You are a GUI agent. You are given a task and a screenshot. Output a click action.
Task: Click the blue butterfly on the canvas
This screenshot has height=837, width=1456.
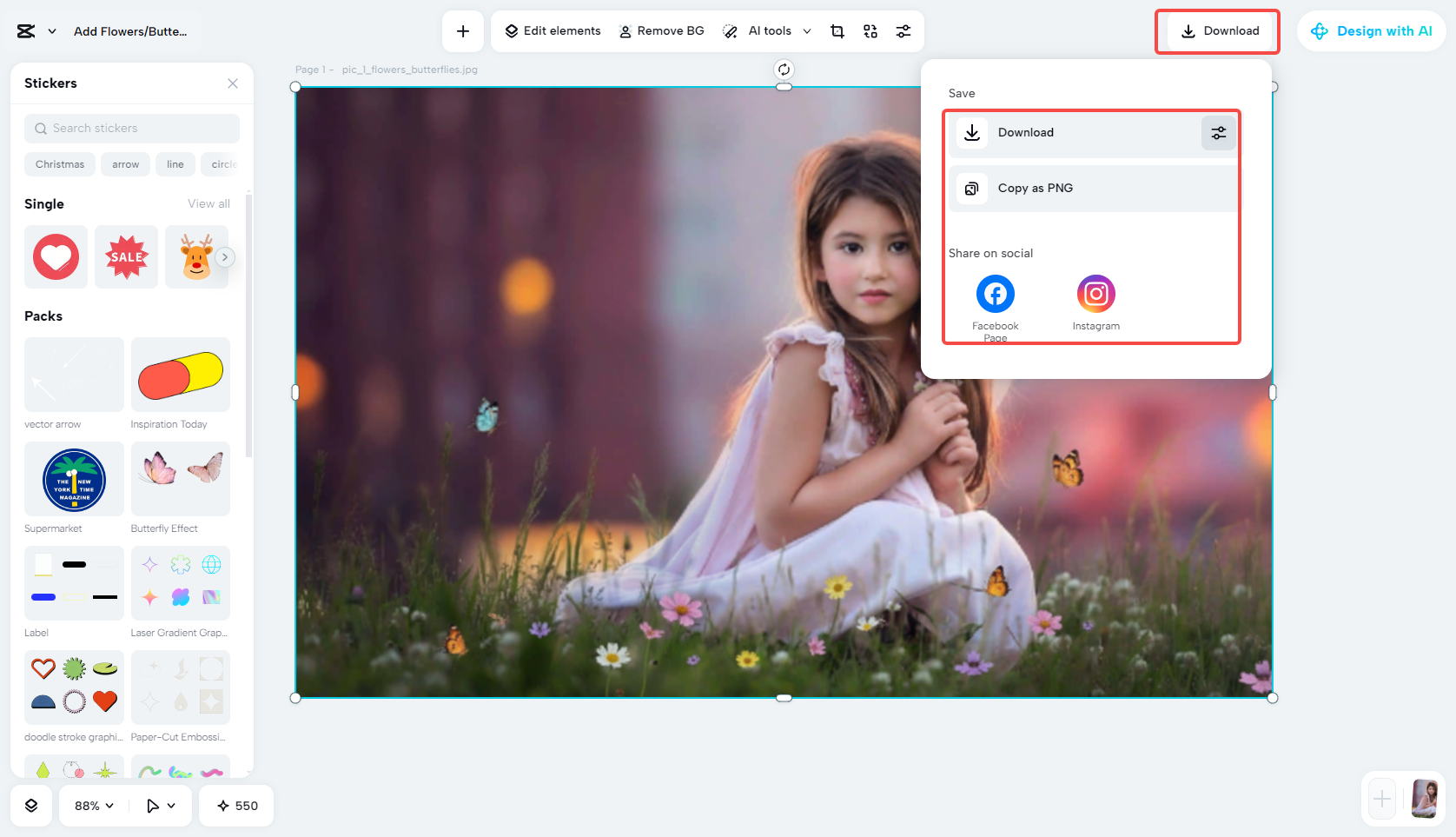coord(486,416)
